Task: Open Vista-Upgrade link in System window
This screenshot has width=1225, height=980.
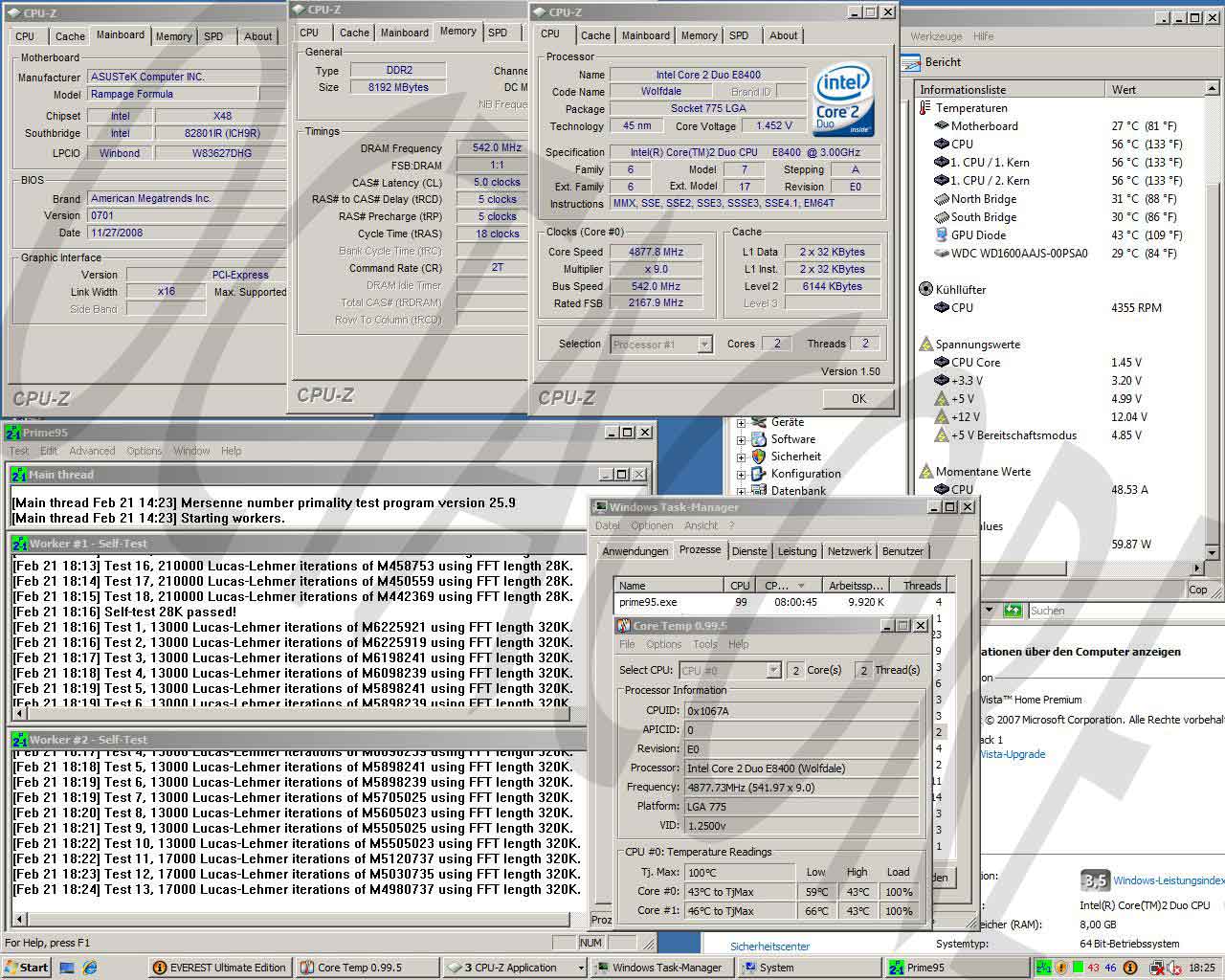Action: (1013, 754)
